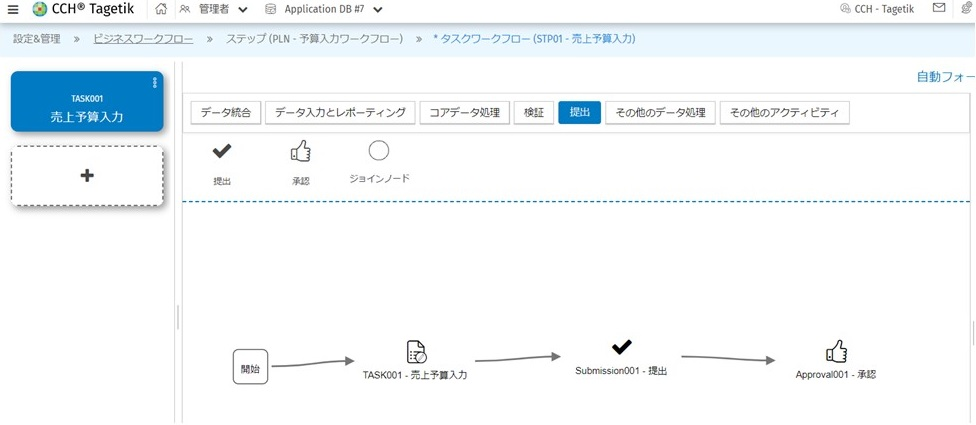Add a new task with plus card
976x425 pixels.
[x=87, y=176]
